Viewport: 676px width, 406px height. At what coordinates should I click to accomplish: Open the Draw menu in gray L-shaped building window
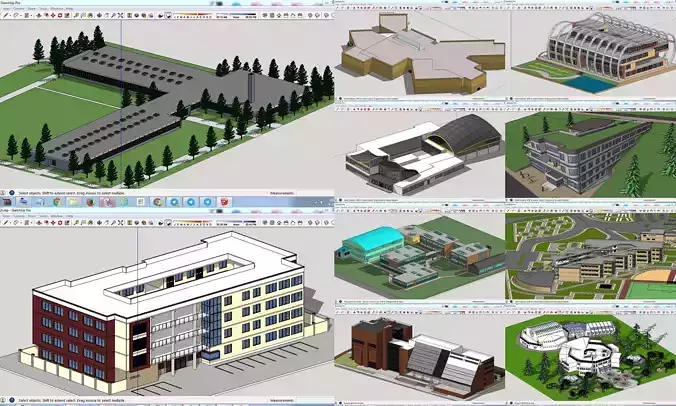pos(32,9)
